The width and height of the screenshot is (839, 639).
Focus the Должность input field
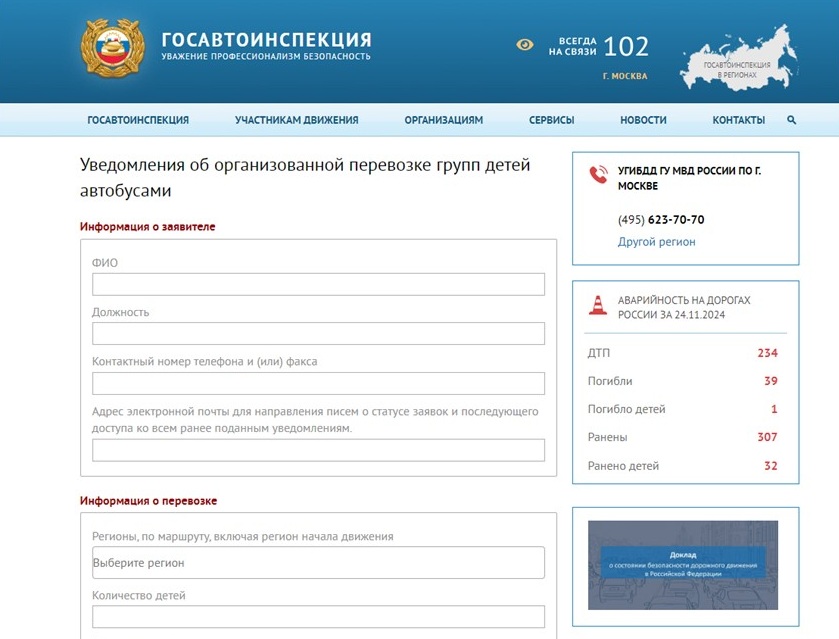pos(318,333)
